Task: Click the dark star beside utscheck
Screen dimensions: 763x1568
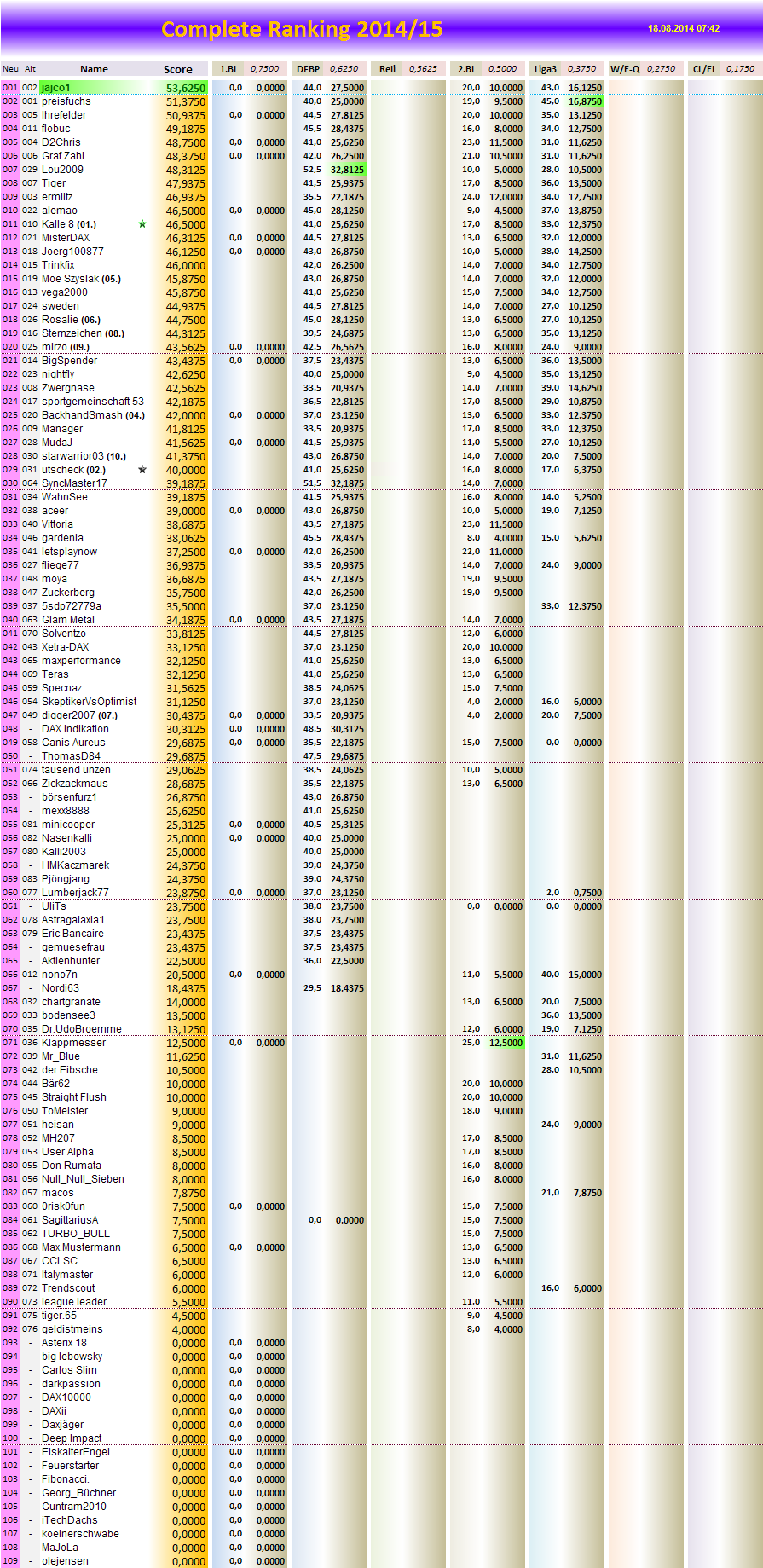Action: [142, 470]
